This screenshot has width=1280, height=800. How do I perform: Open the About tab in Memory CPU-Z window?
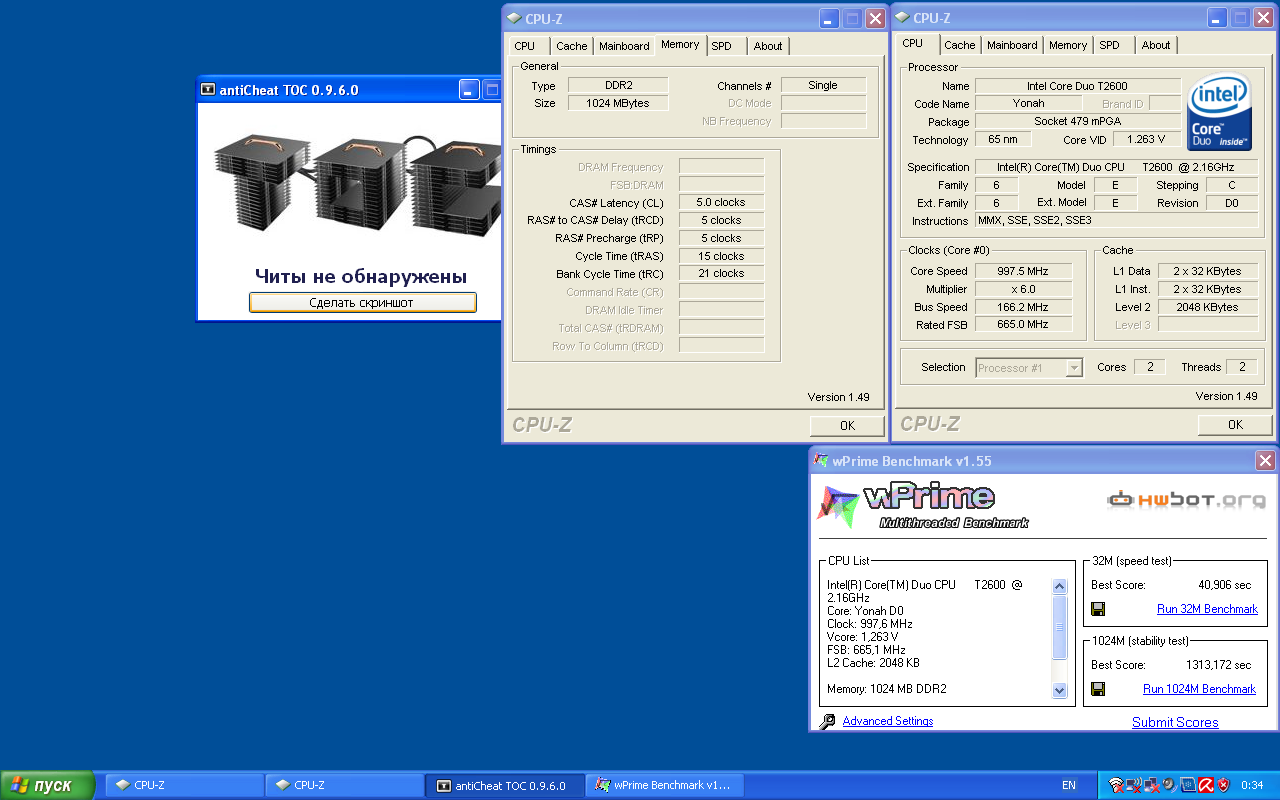pos(768,46)
